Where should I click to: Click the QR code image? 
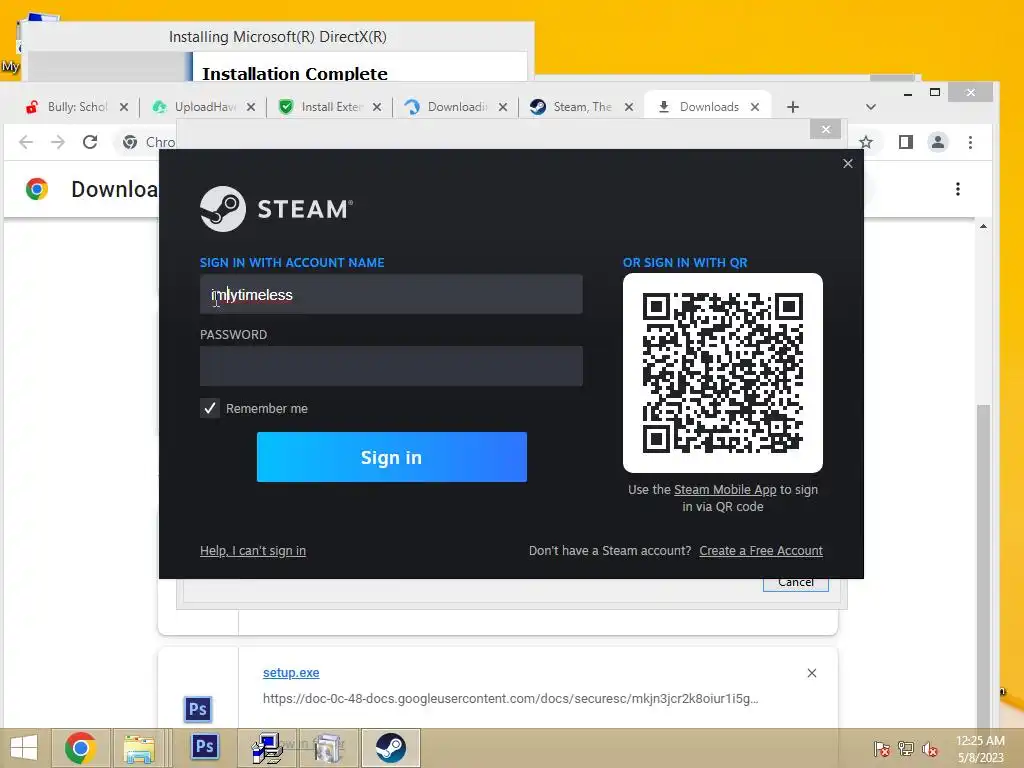(x=723, y=373)
